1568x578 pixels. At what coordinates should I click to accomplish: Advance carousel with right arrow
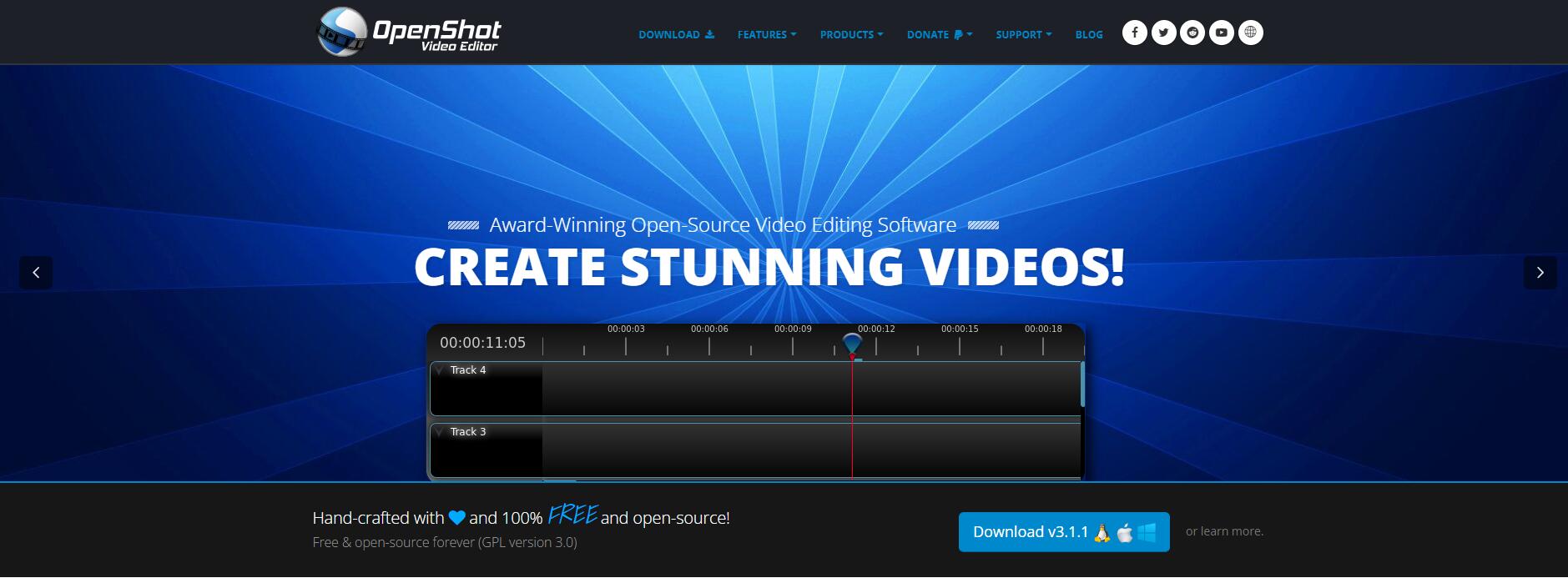click(x=1540, y=273)
